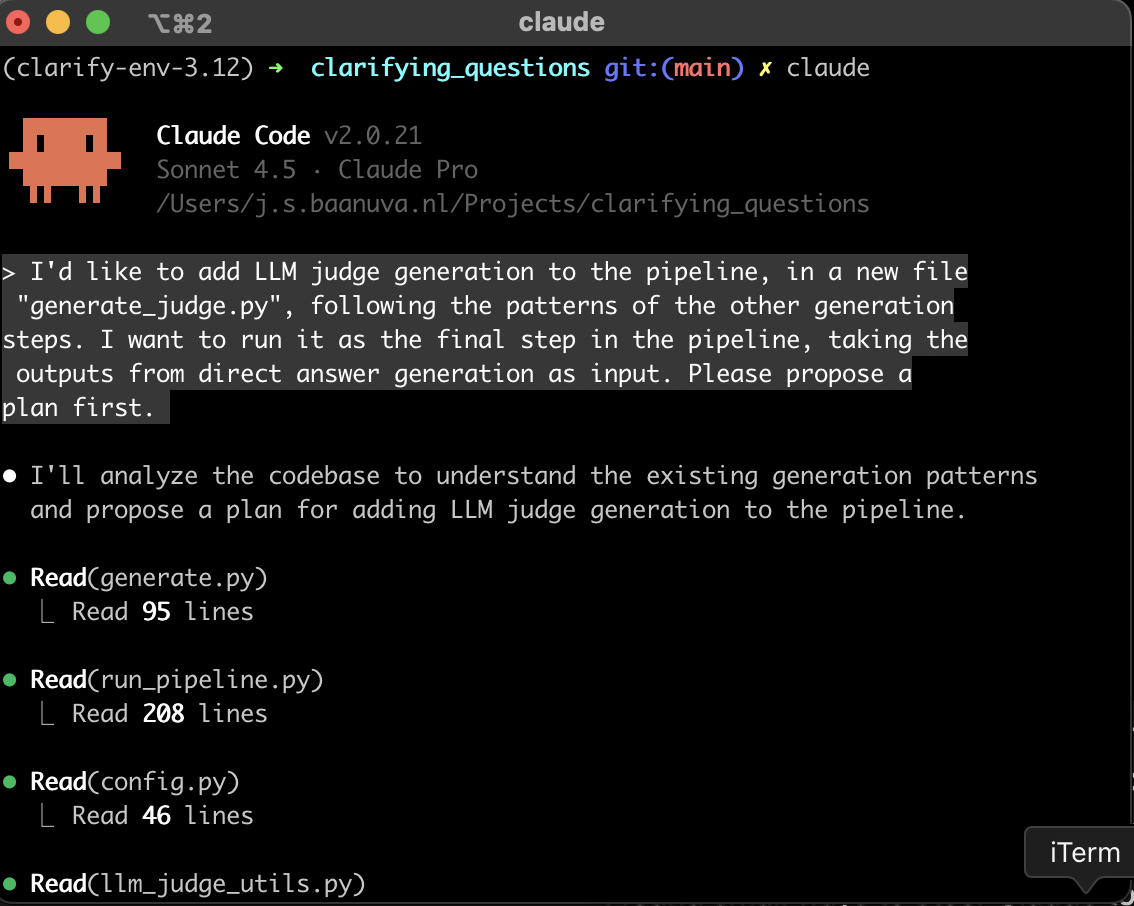This screenshot has width=1134, height=906.
Task: Click the green dot beside Read(generate.py)
Action: click(11, 578)
